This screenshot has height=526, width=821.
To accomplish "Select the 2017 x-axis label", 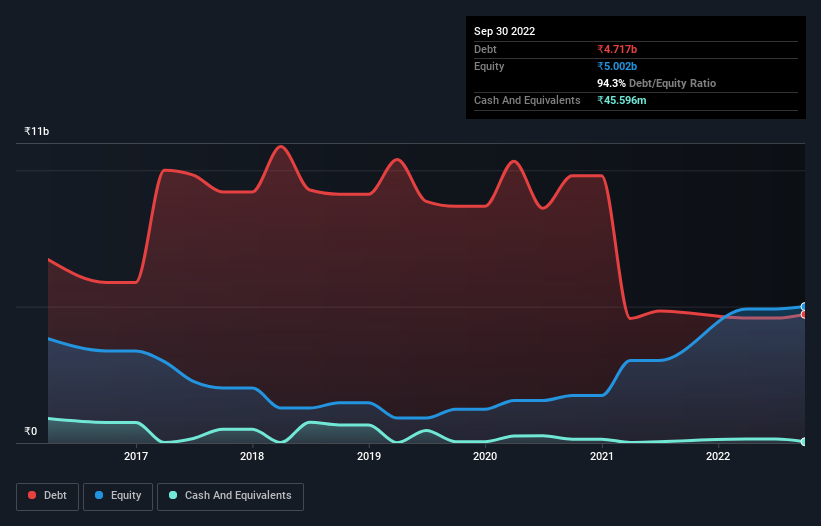I will pos(136,456).
